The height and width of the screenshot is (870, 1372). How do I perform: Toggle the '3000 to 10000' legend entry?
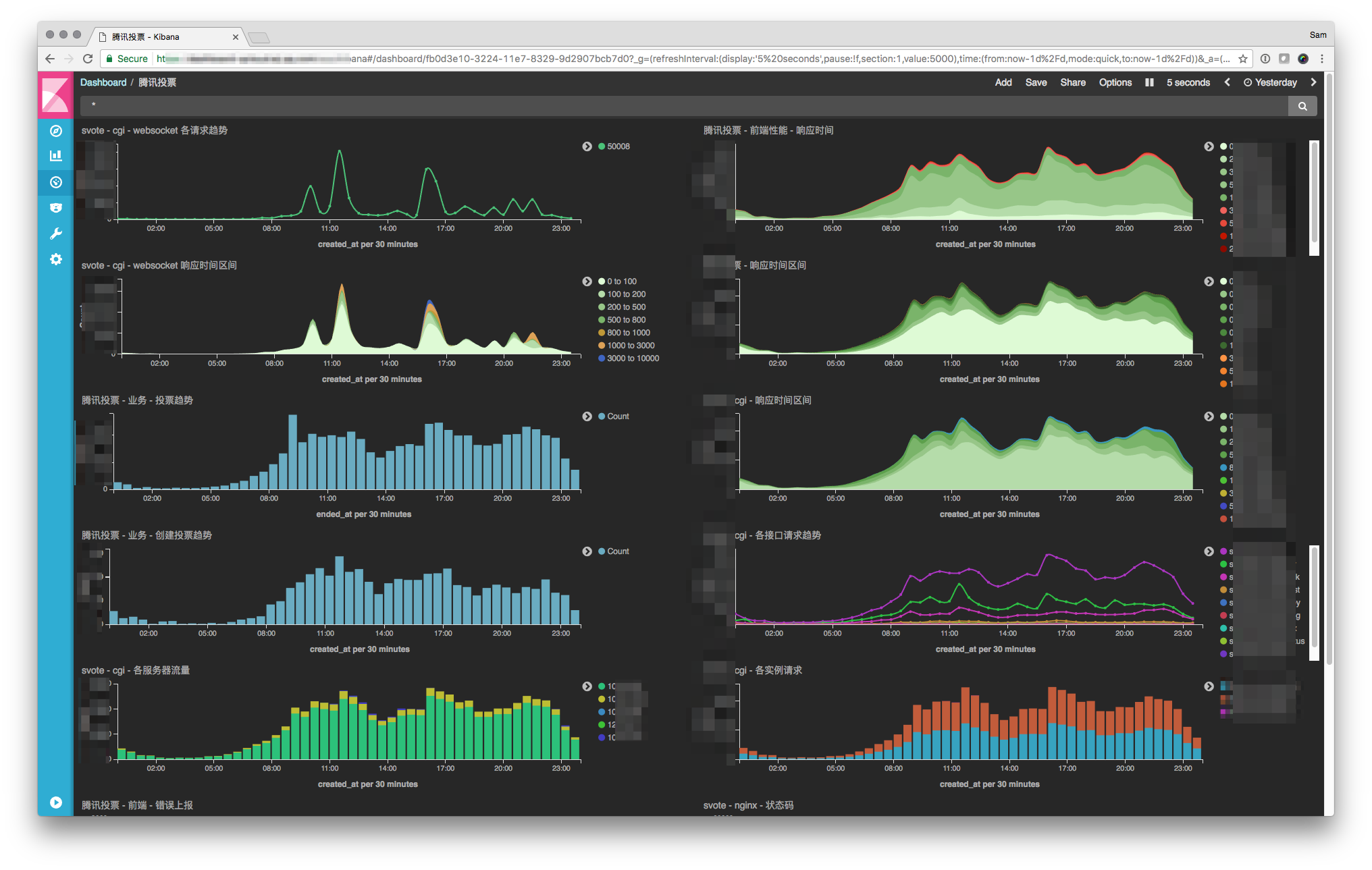pos(633,358)
